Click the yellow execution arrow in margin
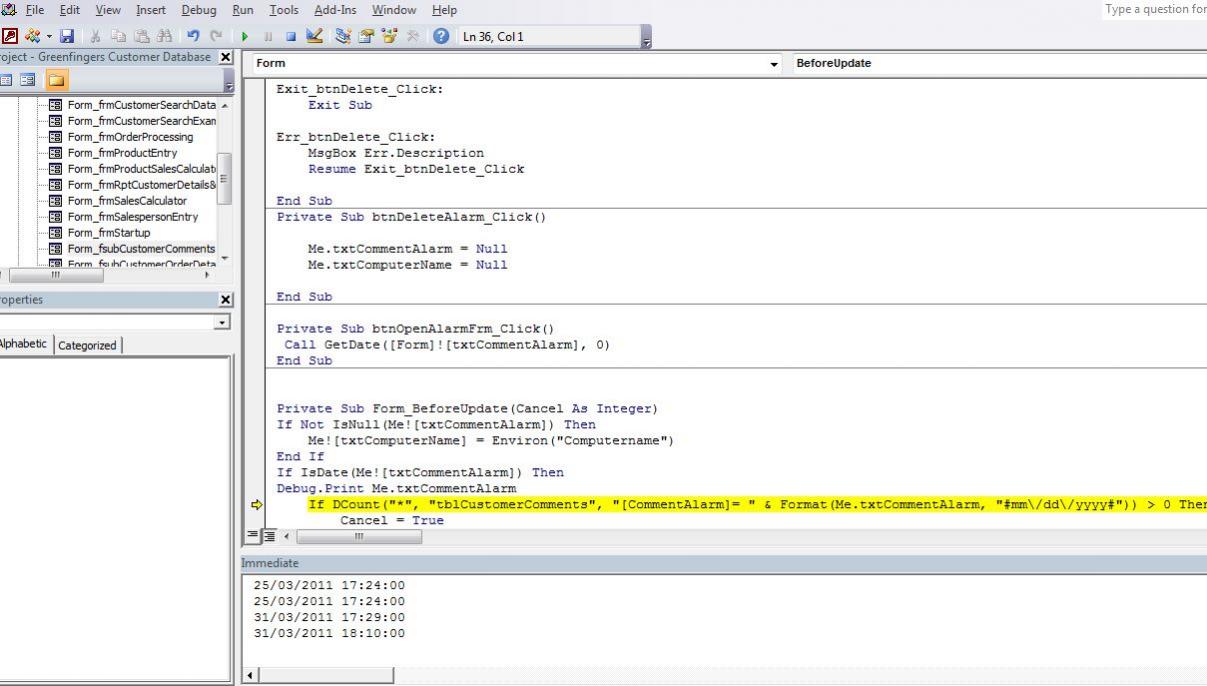 pyautogui.click(x=257, y=505)
